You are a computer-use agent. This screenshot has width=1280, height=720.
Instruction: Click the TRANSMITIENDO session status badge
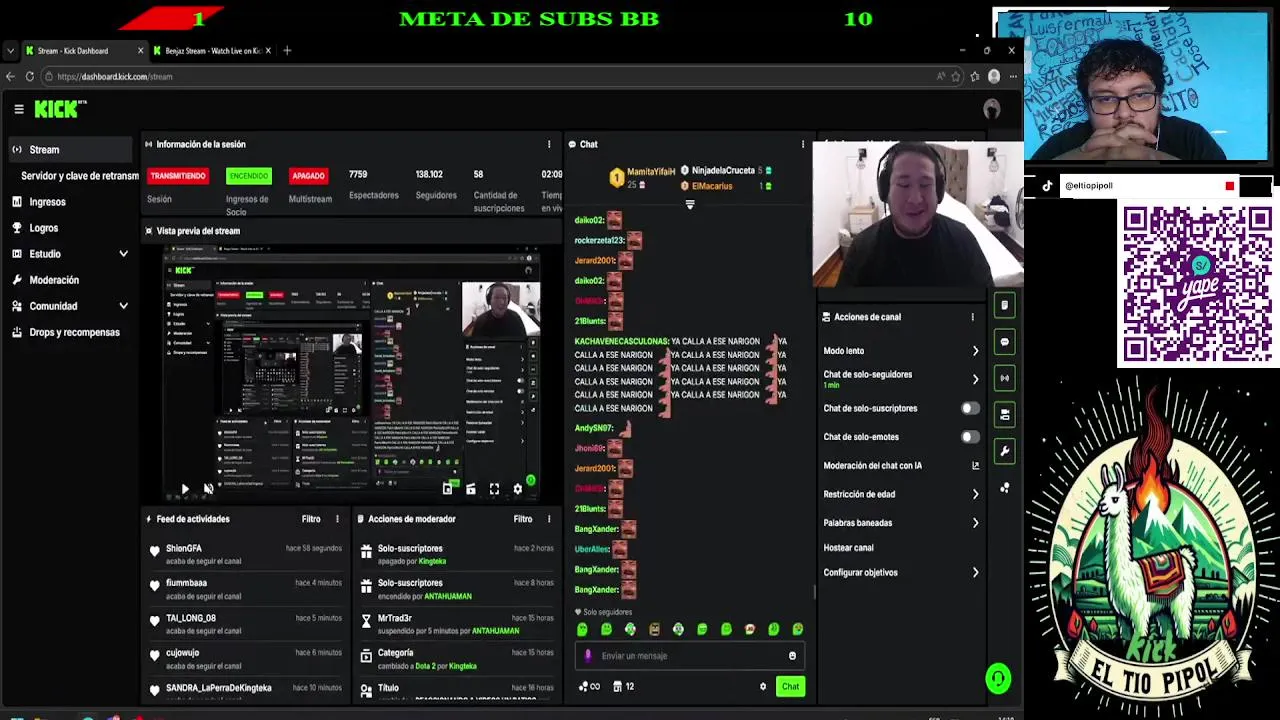coord(177,176)
